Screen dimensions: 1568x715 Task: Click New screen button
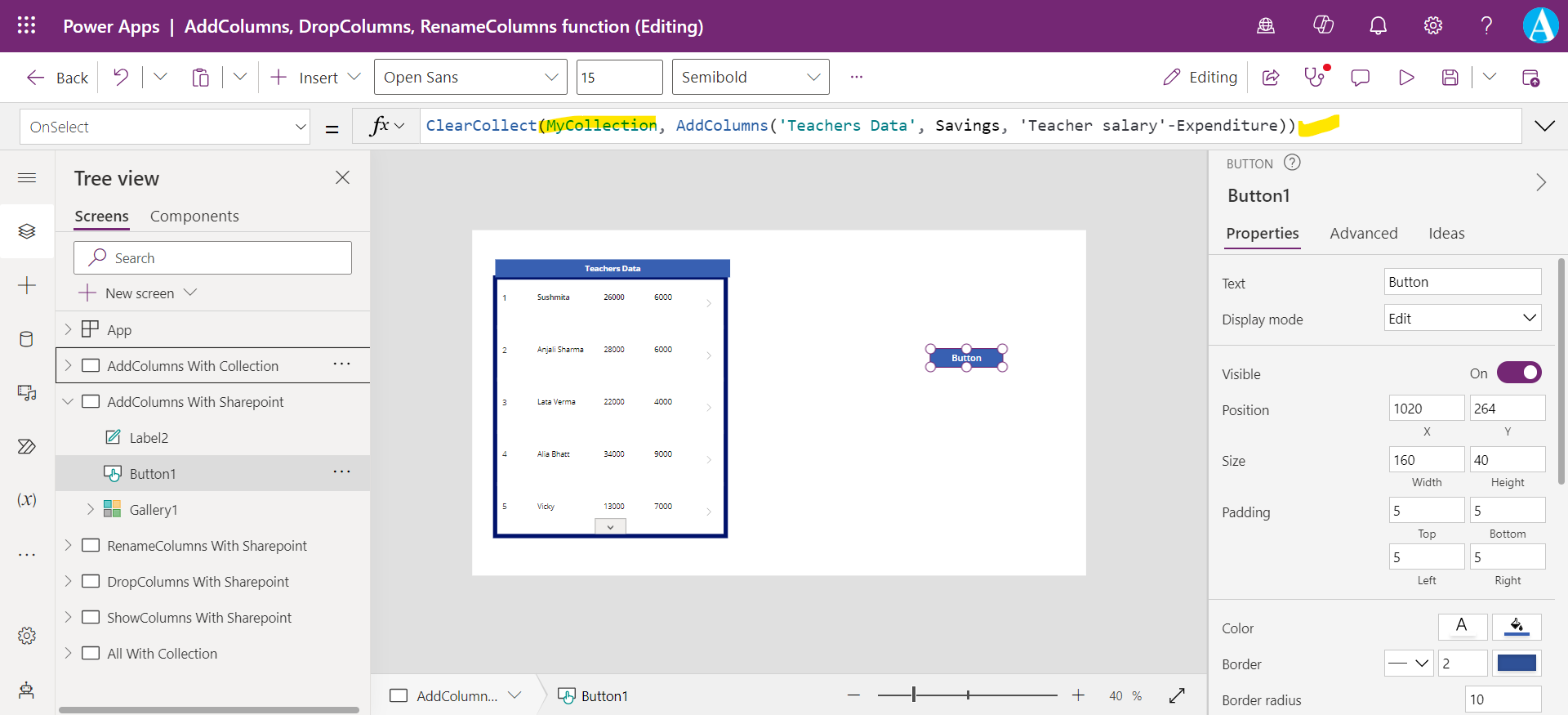pos(139,293)
